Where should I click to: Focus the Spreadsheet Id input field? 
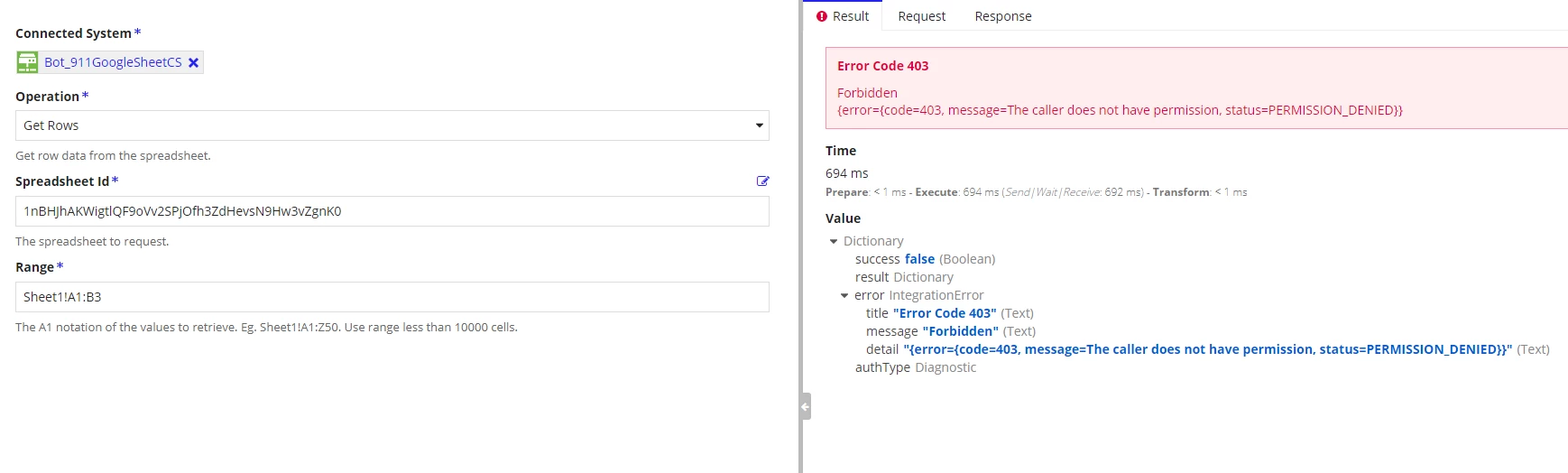[x=392, y=211]
